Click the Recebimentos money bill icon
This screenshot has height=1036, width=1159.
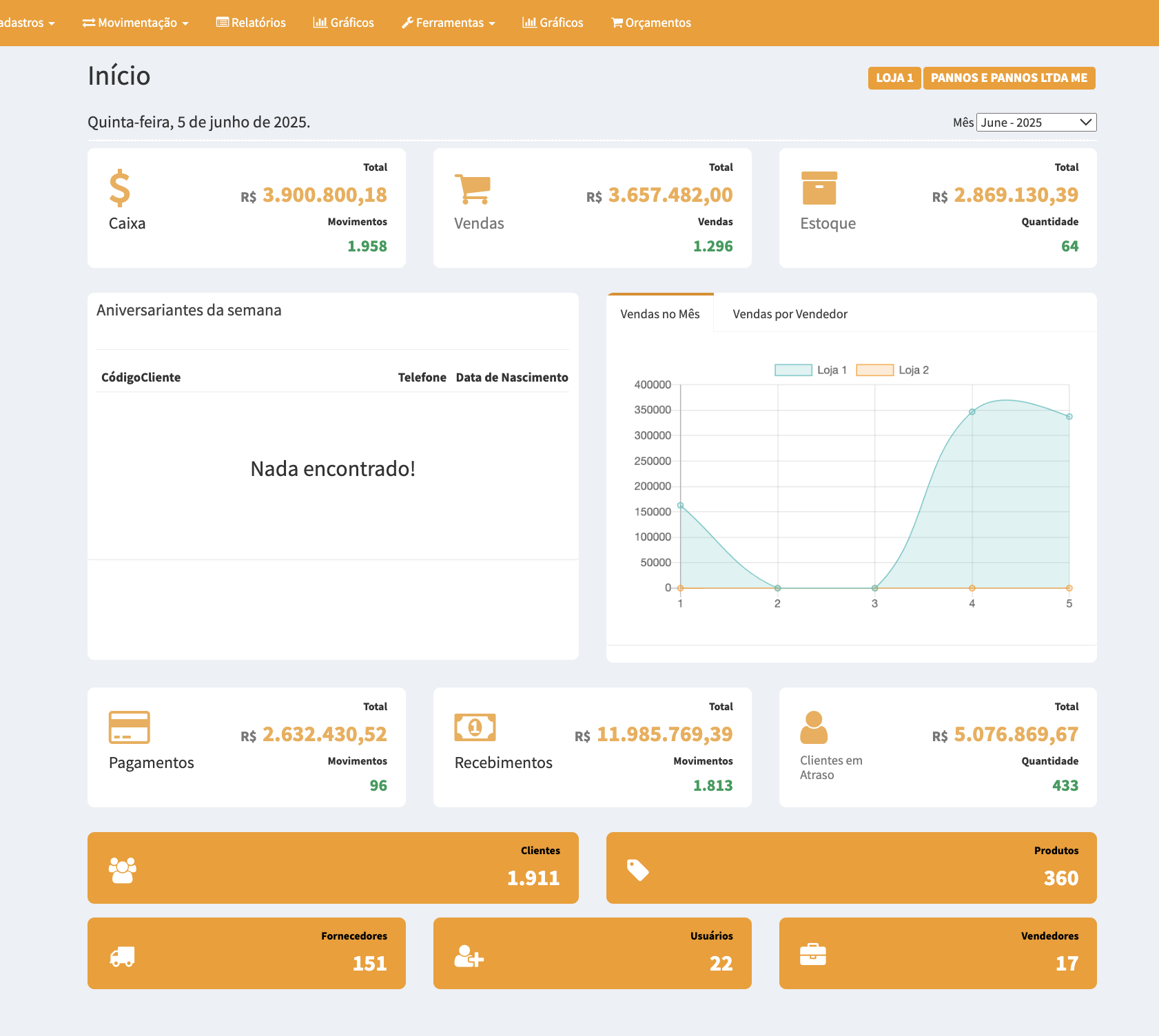pos(475,727)
